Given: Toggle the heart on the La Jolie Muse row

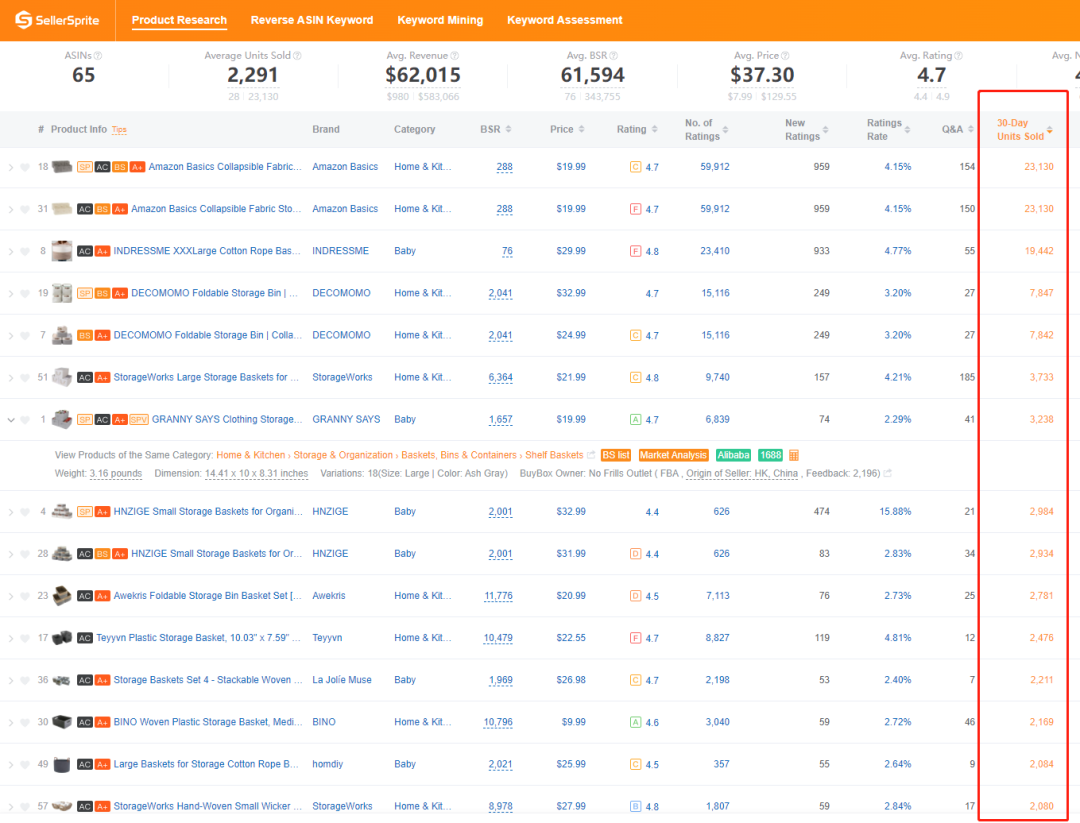Looking at the screenshot, I should 25,680.
